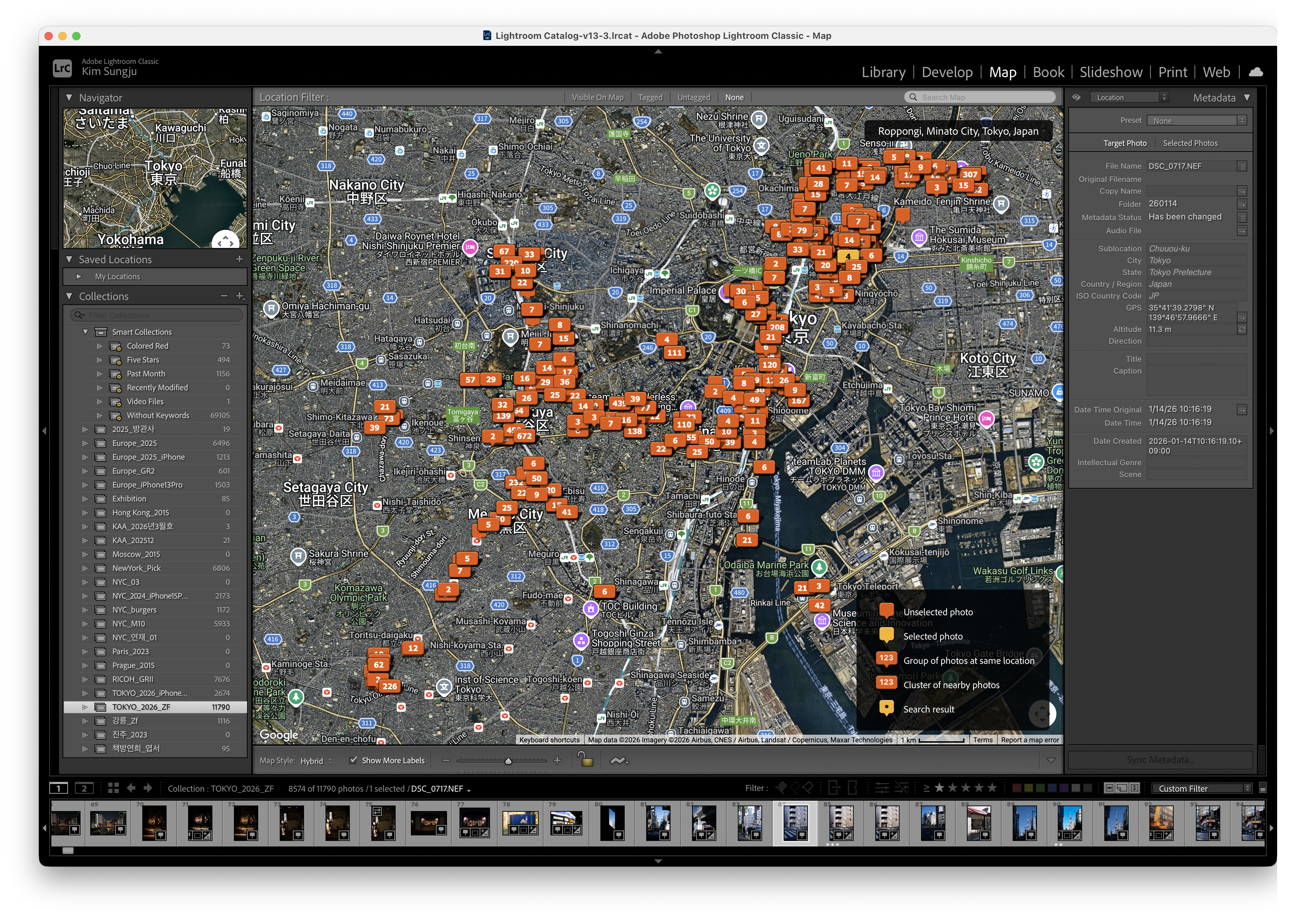Switch to the Book module
The width and height of the screenshot is (1316, 918).
[x=1048, y=72]
